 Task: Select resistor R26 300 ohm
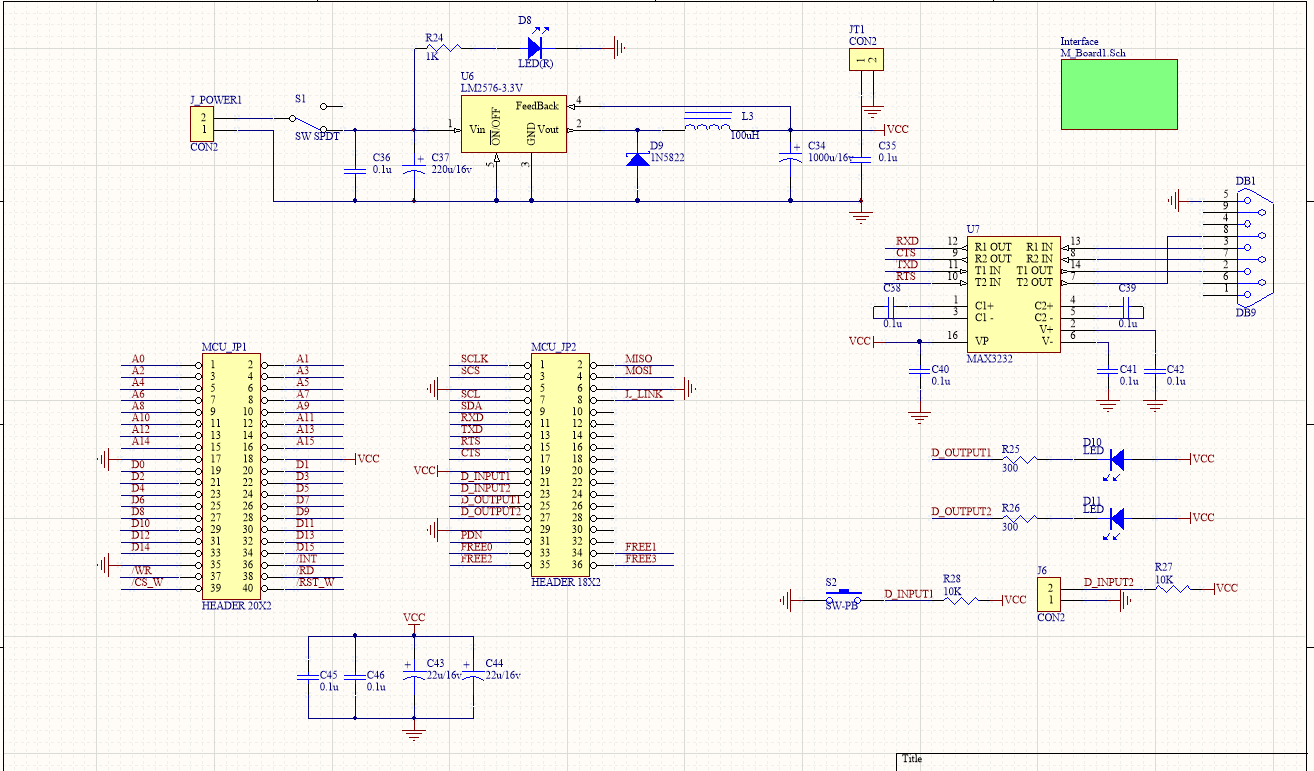tap(1018, 517)
